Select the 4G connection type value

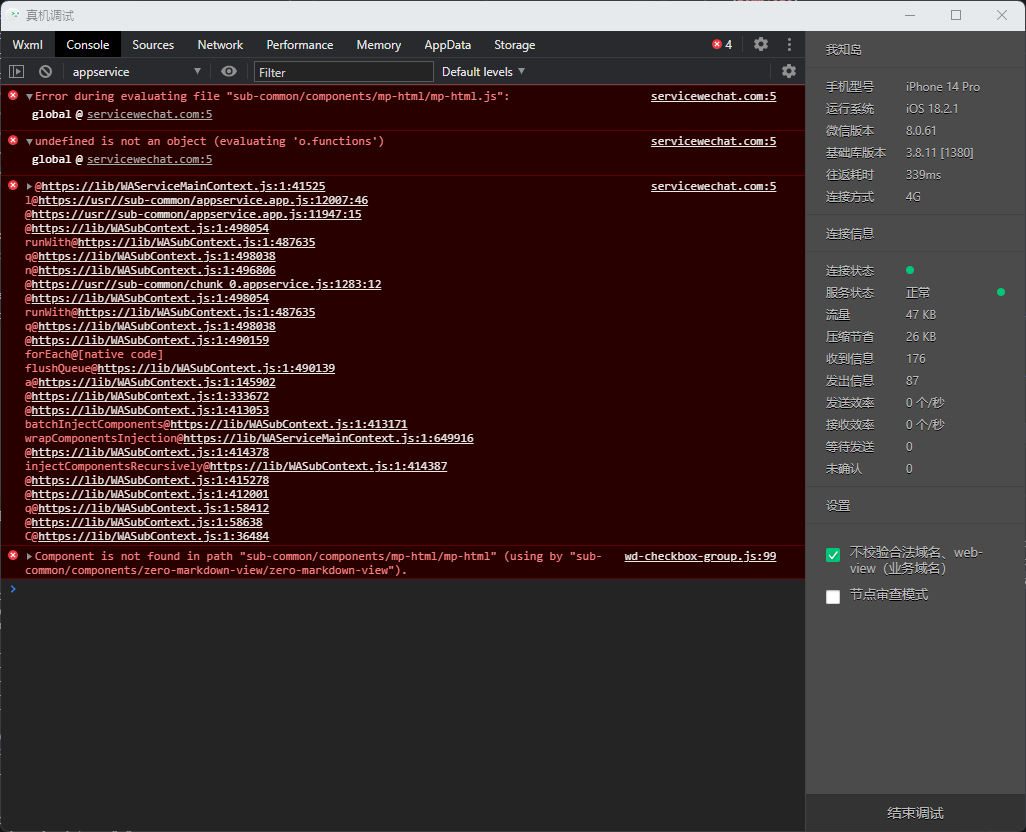(913, 197)
